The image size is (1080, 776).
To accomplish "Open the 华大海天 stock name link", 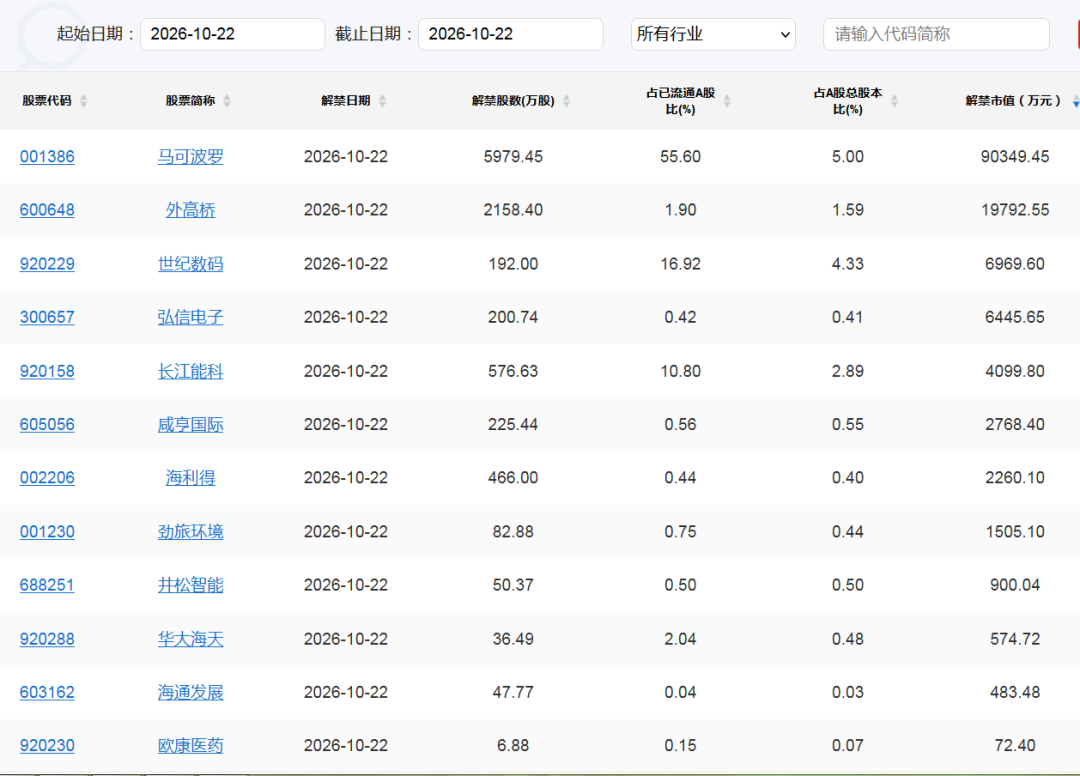I will [x=191, y=639].
